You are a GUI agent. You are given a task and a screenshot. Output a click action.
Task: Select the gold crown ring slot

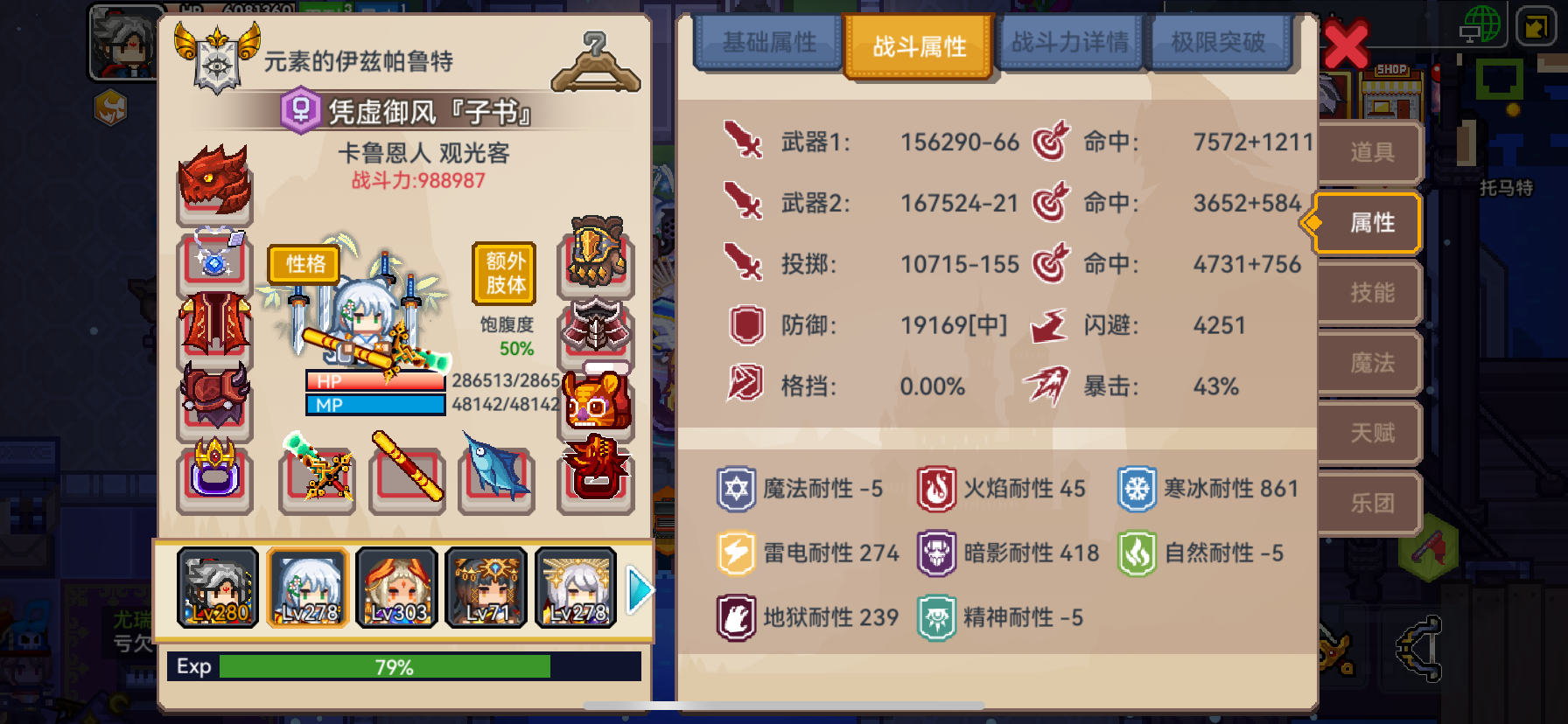coord(214,477)
